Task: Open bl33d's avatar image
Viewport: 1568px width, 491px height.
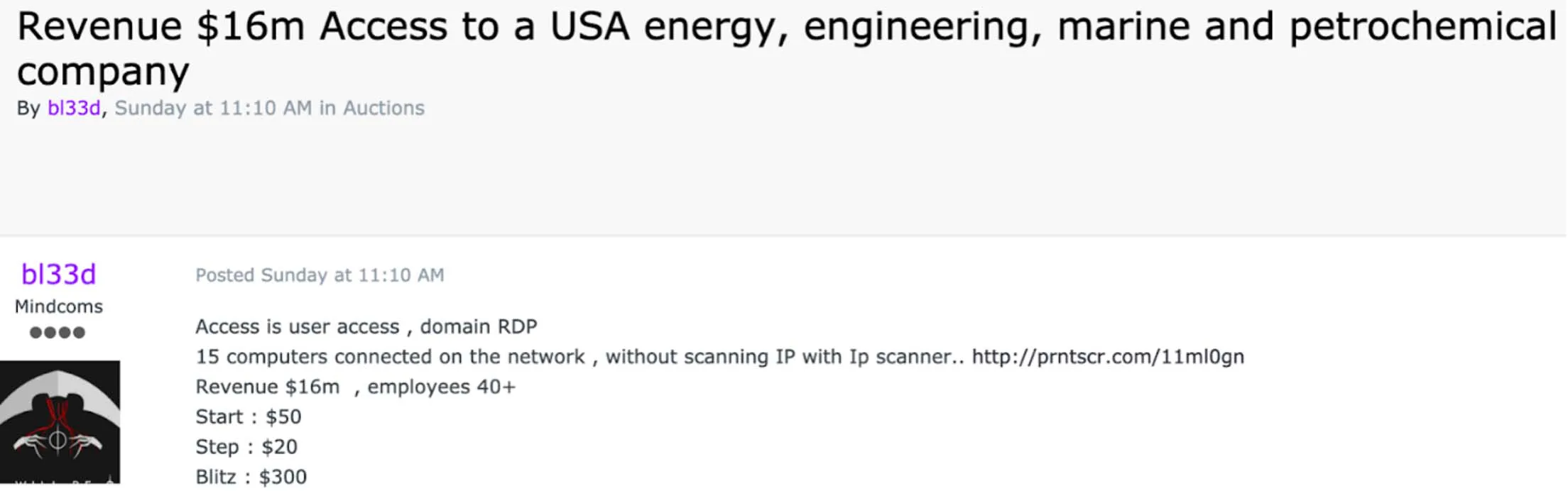Action: pos(60,421)
